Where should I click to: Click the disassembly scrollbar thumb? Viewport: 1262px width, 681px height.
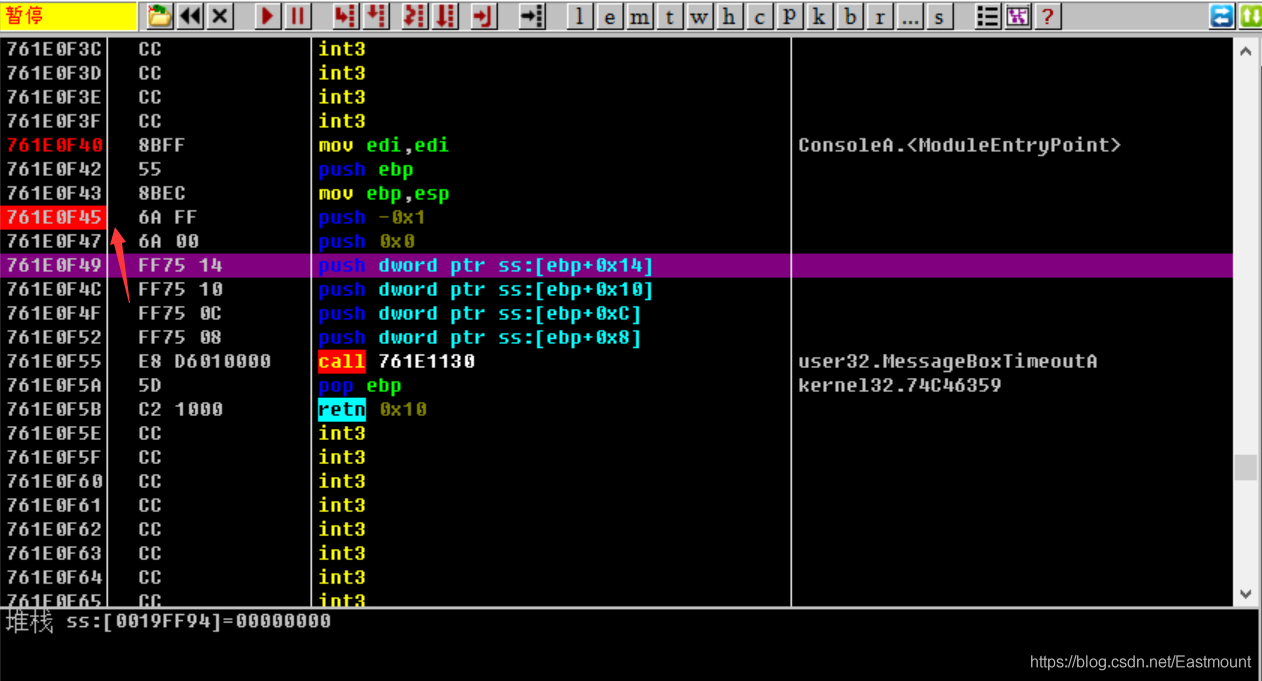[1245, 468]
